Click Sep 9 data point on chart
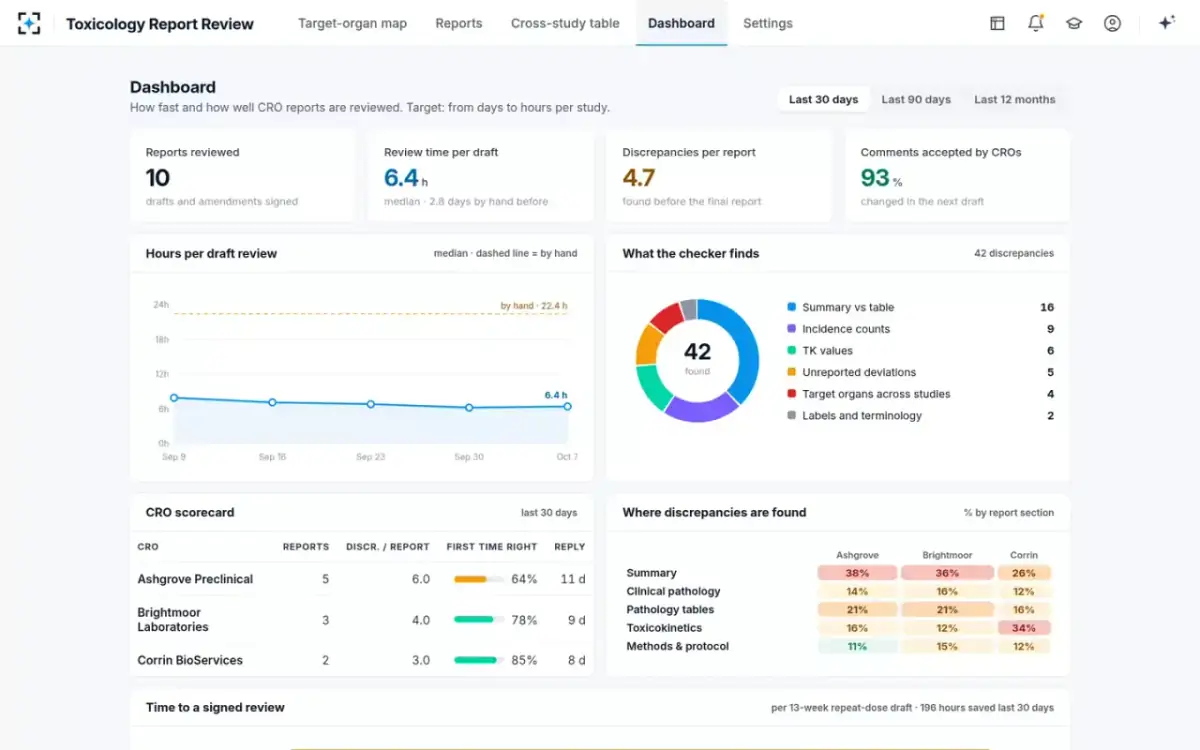This screenshot has width=1200, height=750. click(174, 398)
